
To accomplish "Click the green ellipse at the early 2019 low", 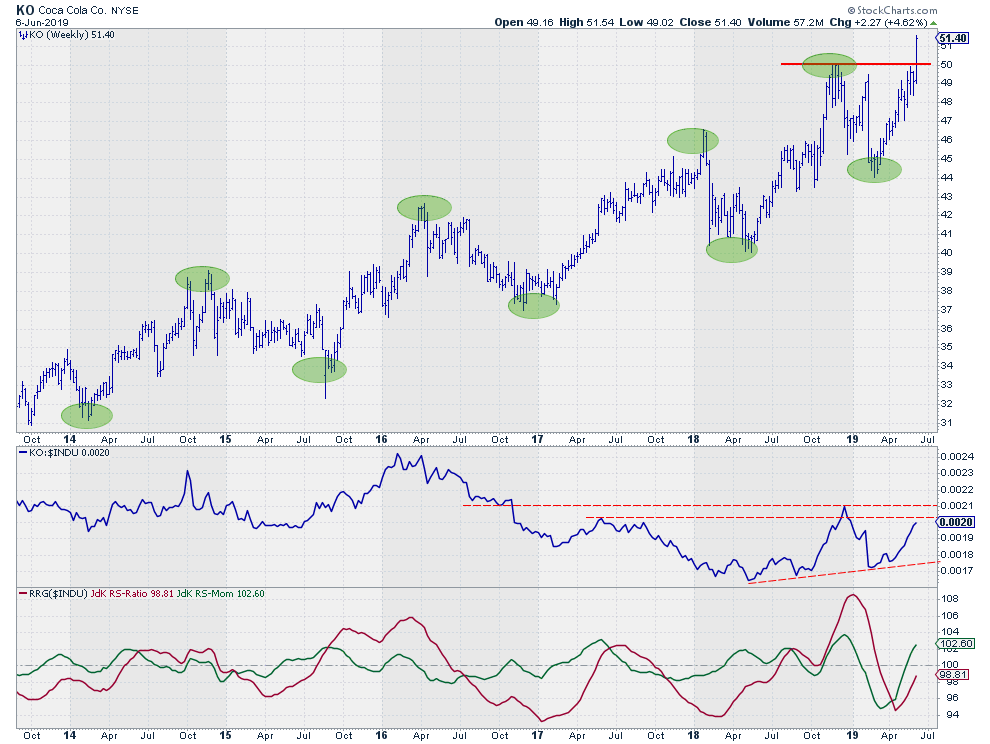I will click(874, 169).
